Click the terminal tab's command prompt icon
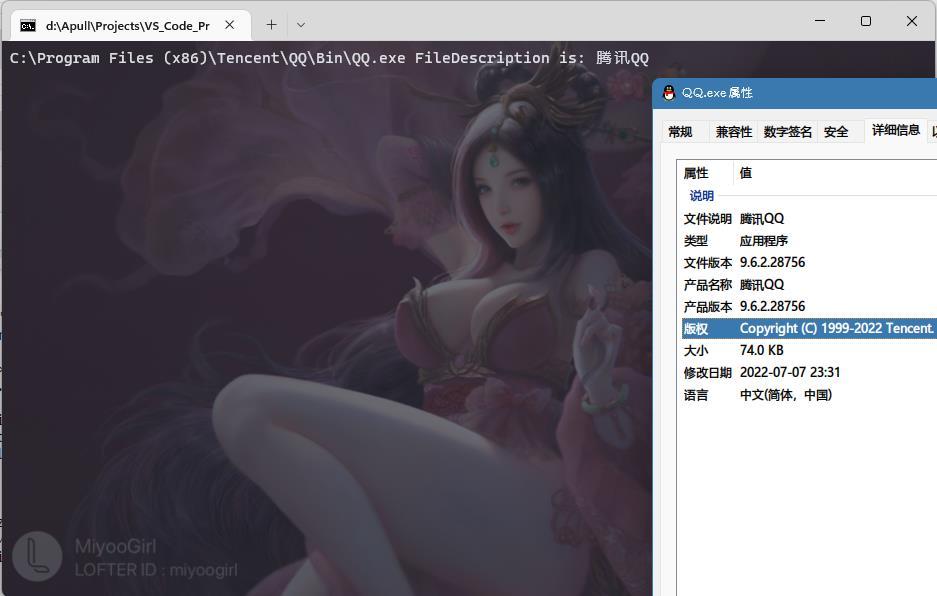The image size is (937, 596). [28, 26]
